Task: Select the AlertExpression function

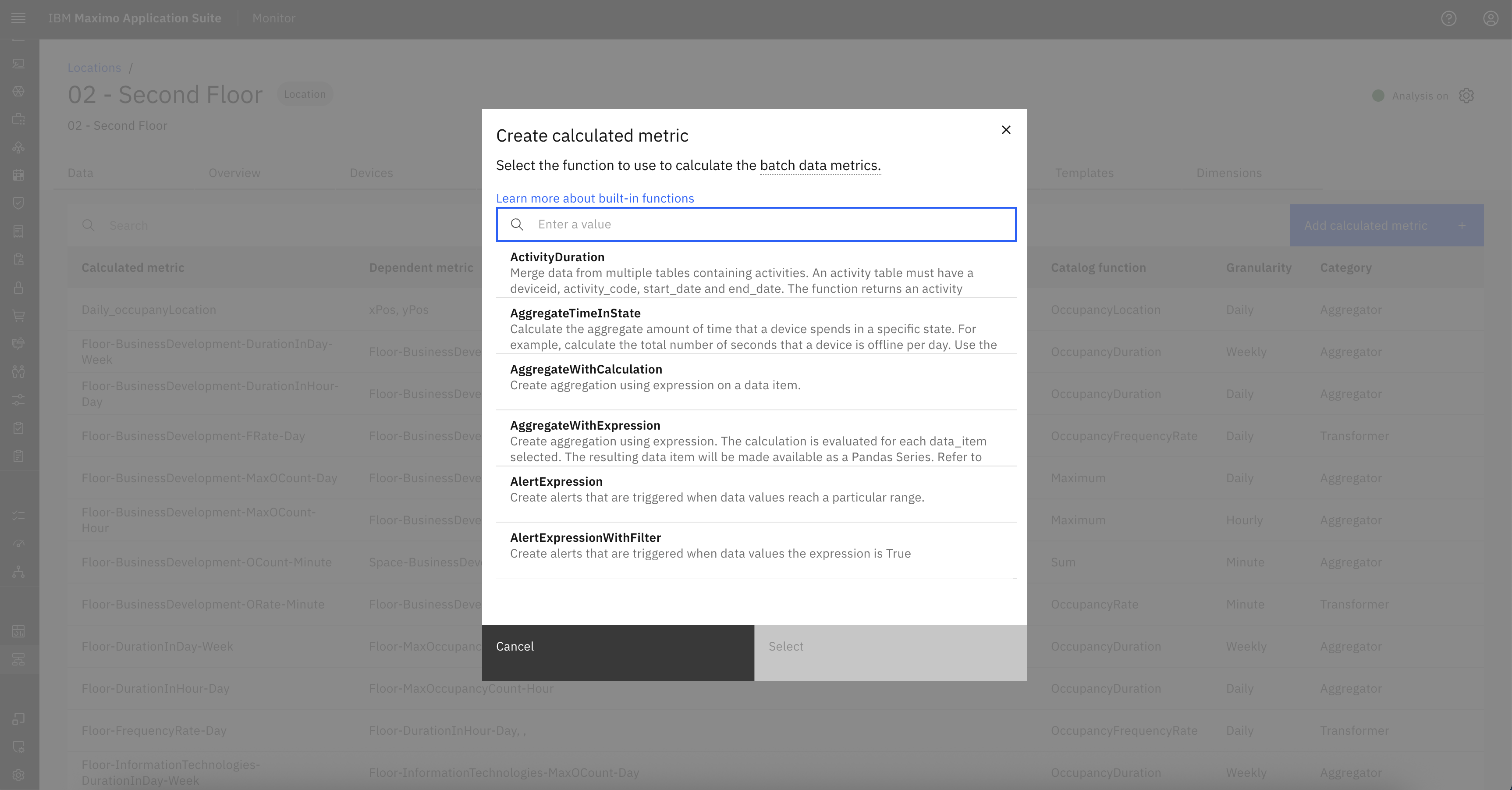Action: coord(756,494)
